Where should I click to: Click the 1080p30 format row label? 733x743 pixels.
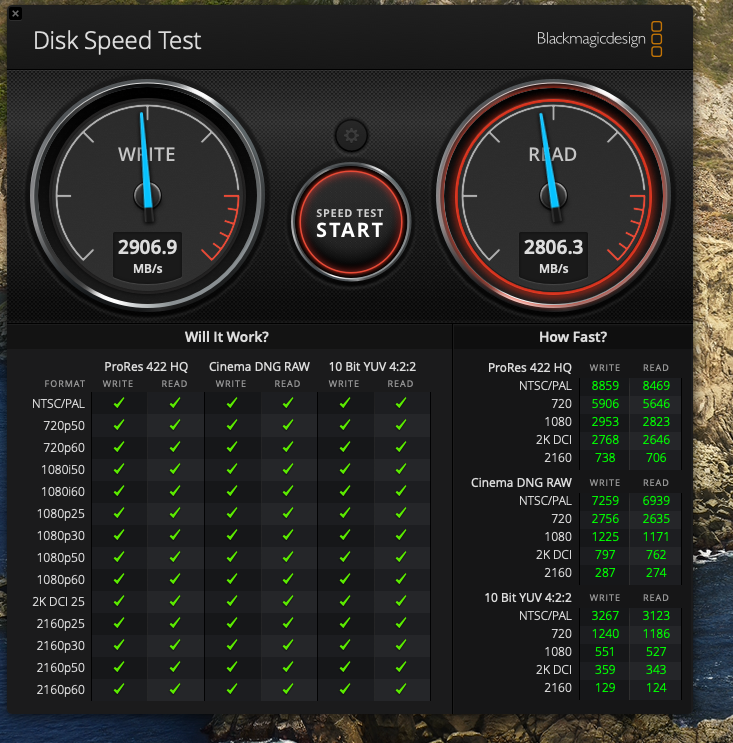coord(61,535)
